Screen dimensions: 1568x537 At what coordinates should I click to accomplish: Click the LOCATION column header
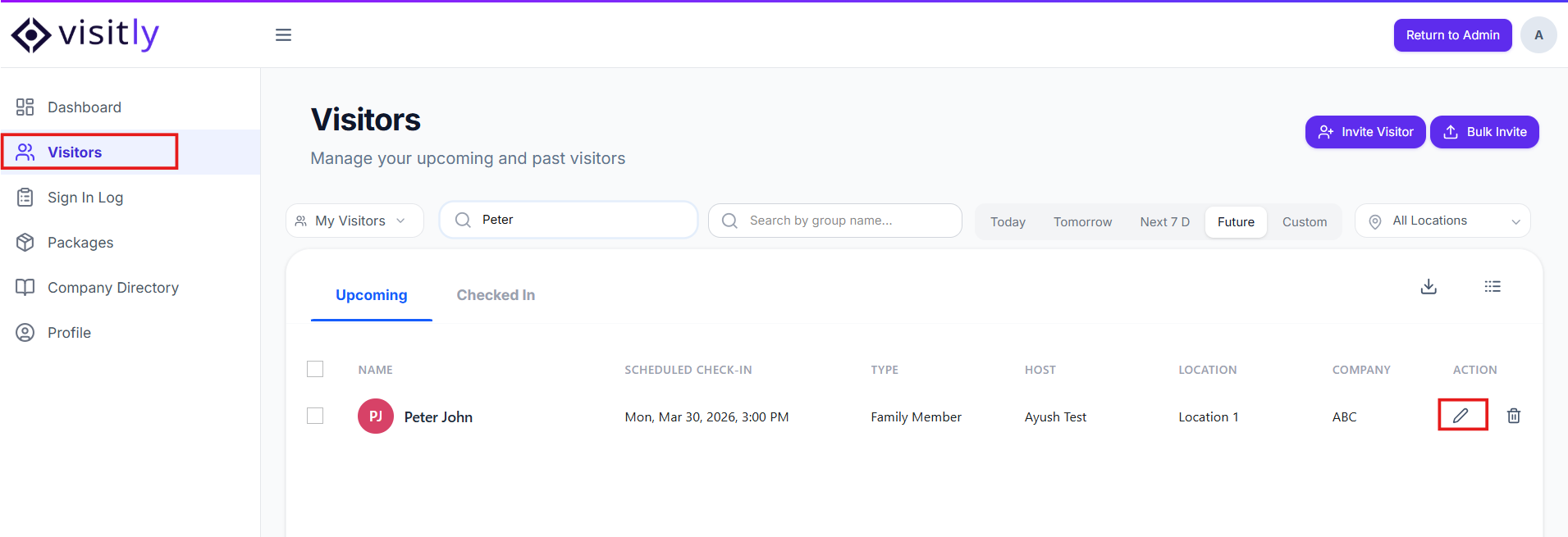(1207, 370)
